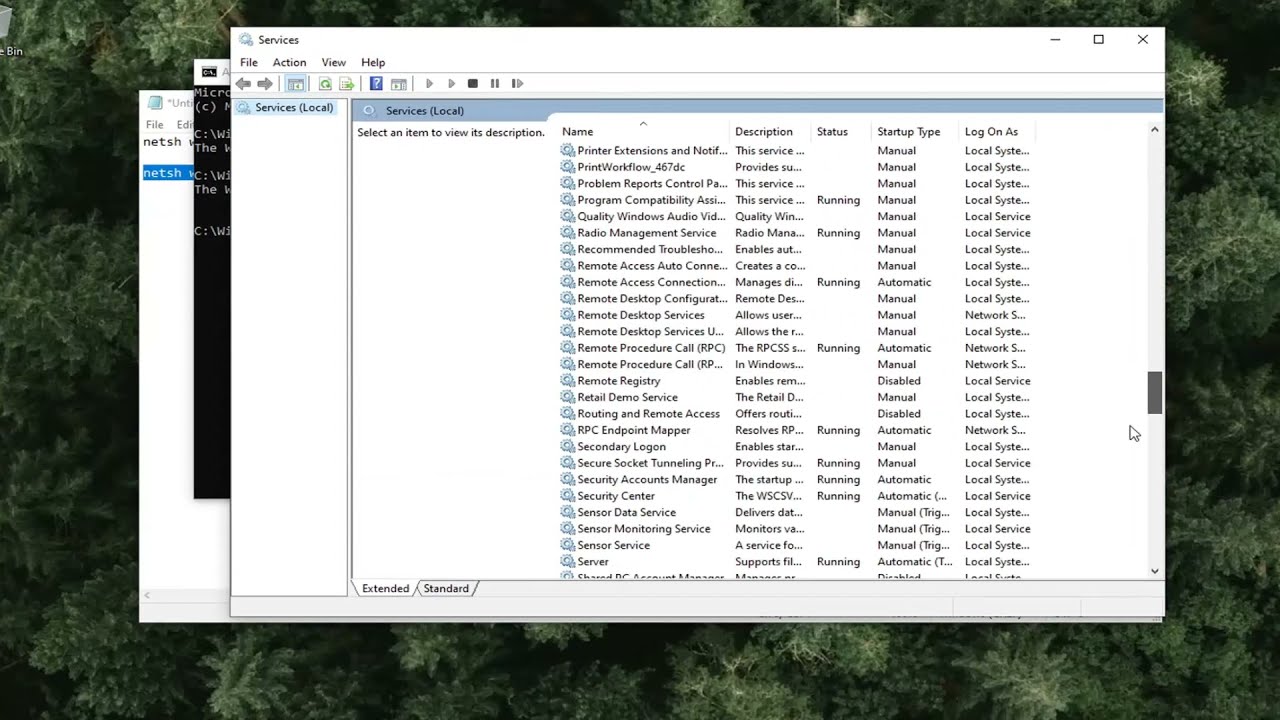Click the Stop Service square icon
Viewport: 1280px width, 720px height.
473,84
